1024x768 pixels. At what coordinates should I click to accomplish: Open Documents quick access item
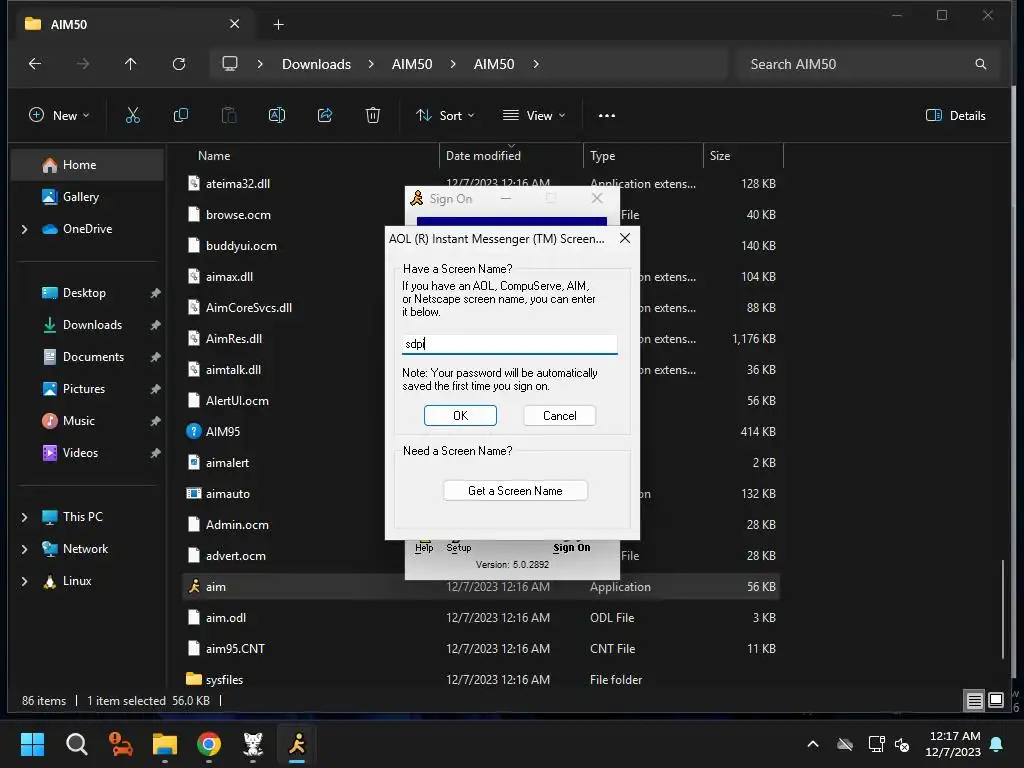click(x=88, y=357)
